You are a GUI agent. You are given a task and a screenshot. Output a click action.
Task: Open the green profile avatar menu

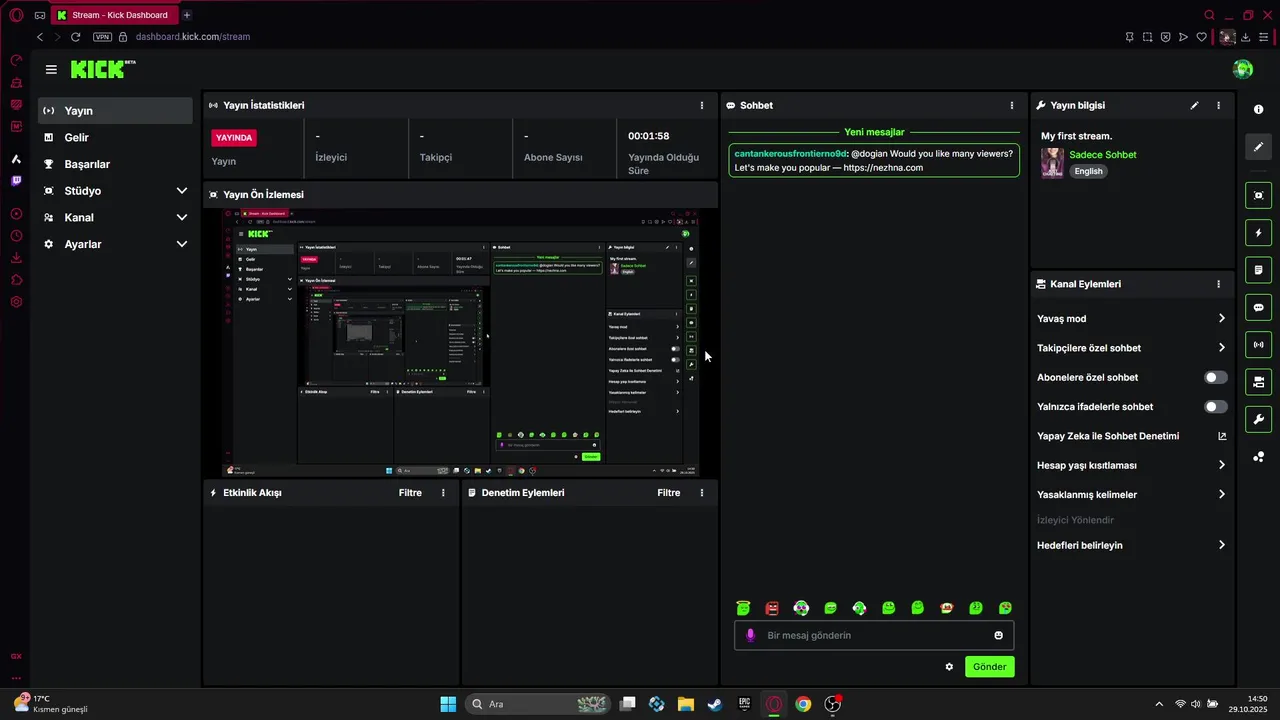point(1243,69)
